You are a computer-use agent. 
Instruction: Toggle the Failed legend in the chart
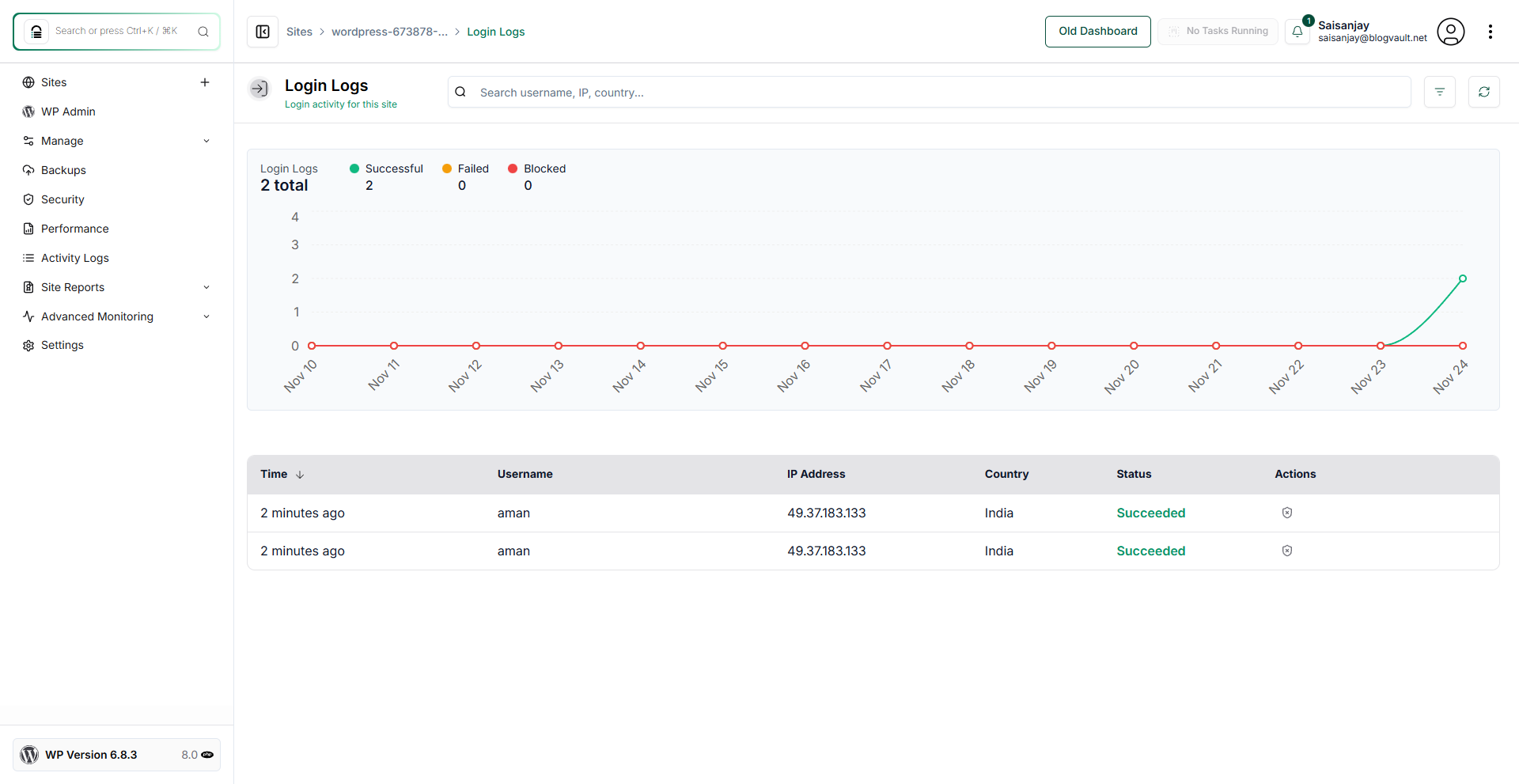point(465,169)
